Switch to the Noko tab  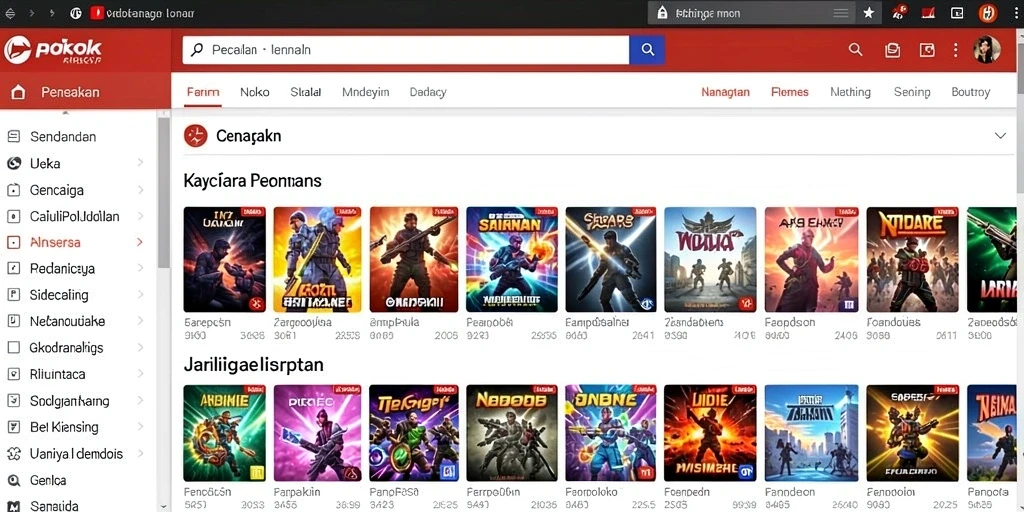[x=255, y=92]
